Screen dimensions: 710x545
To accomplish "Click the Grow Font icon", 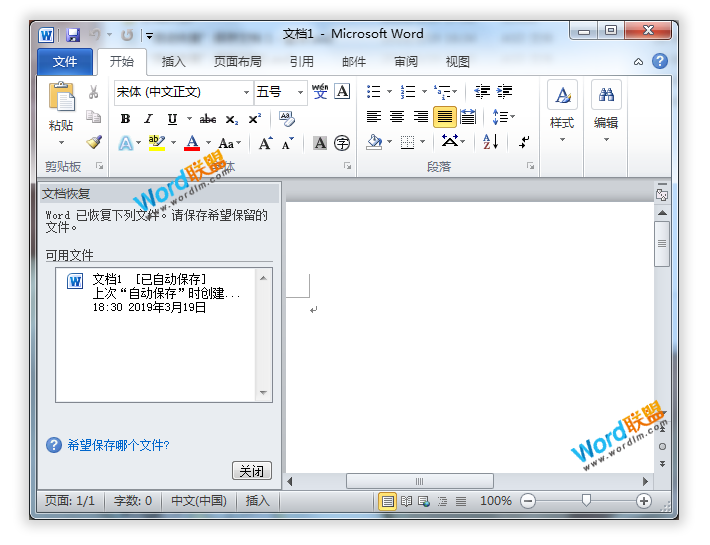I will click(x=266, y=143).
